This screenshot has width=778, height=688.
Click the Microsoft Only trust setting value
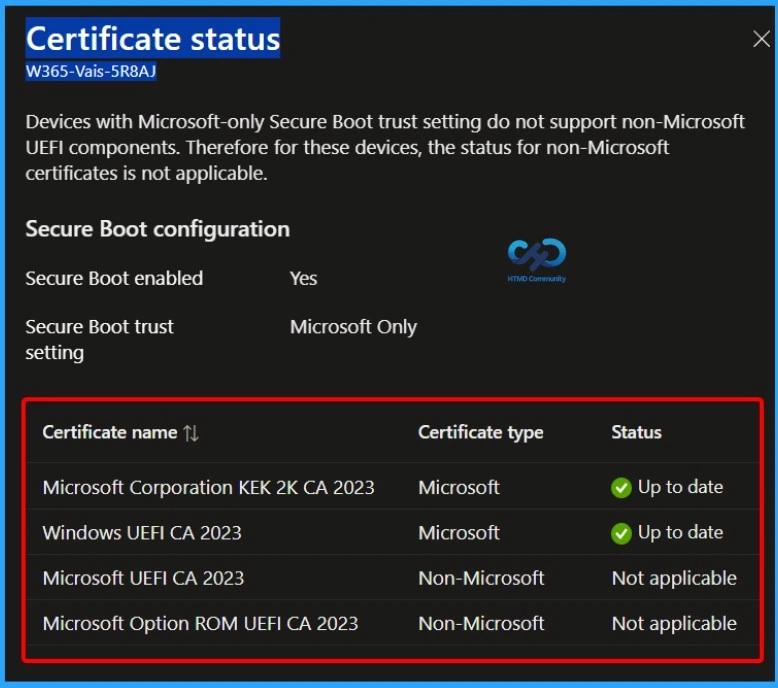(x=353, y=327)
